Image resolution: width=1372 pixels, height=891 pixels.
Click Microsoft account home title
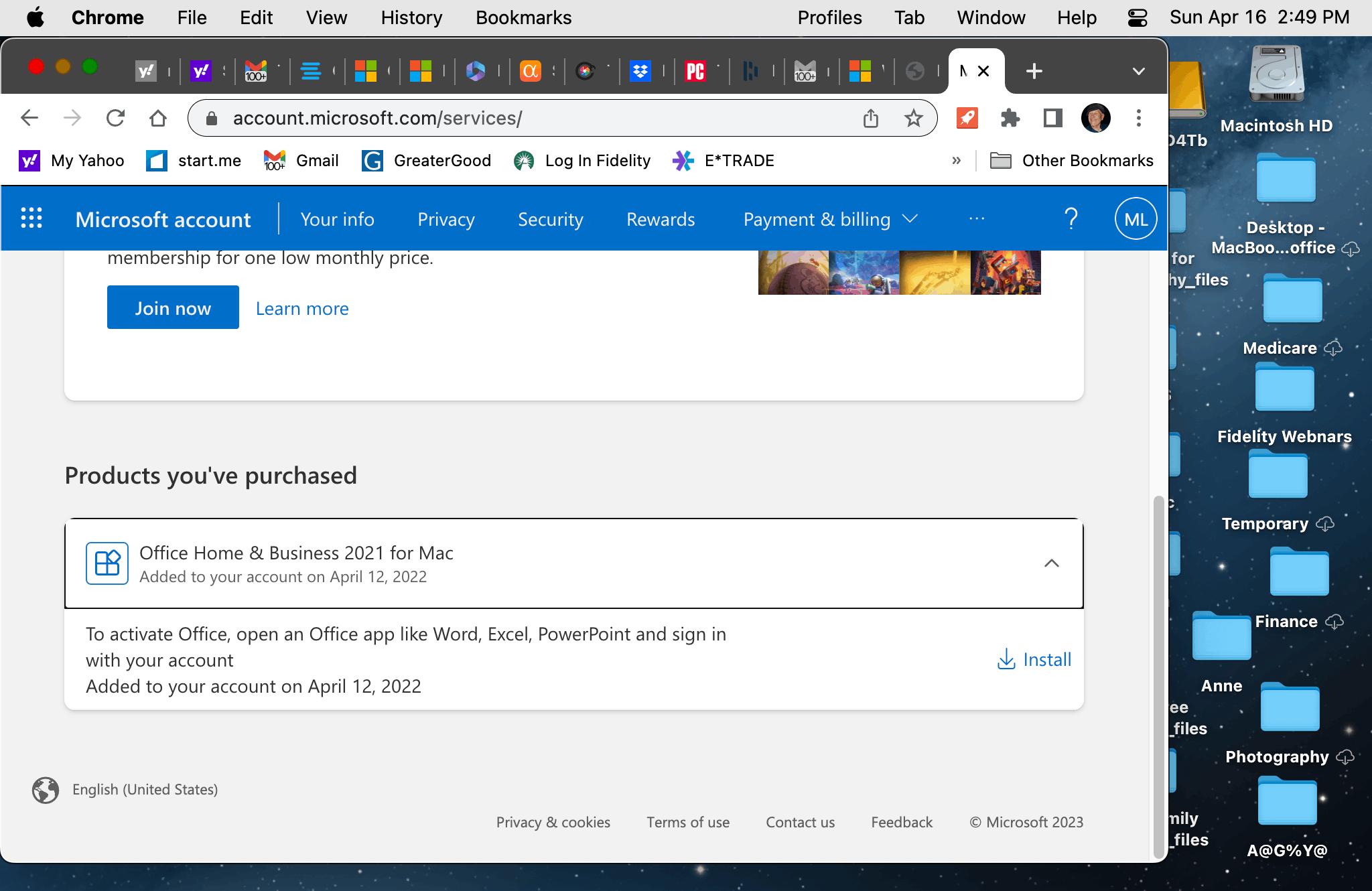click(163, 219)
